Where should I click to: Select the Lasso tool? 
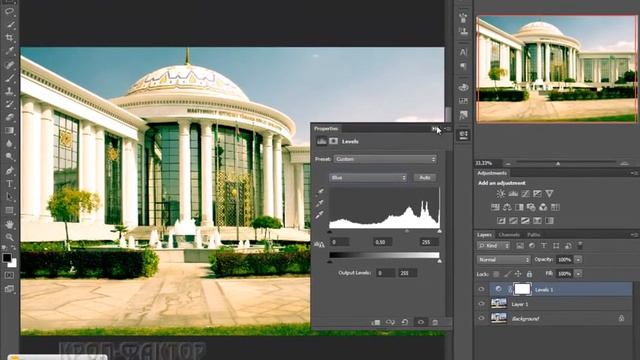(9, 11)
